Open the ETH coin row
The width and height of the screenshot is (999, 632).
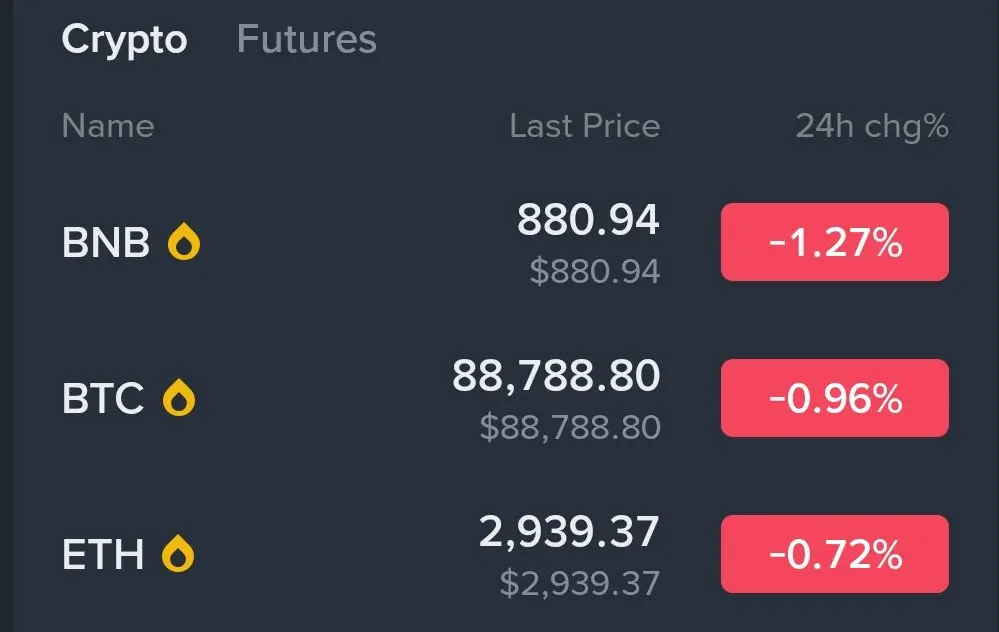[103, 554]
